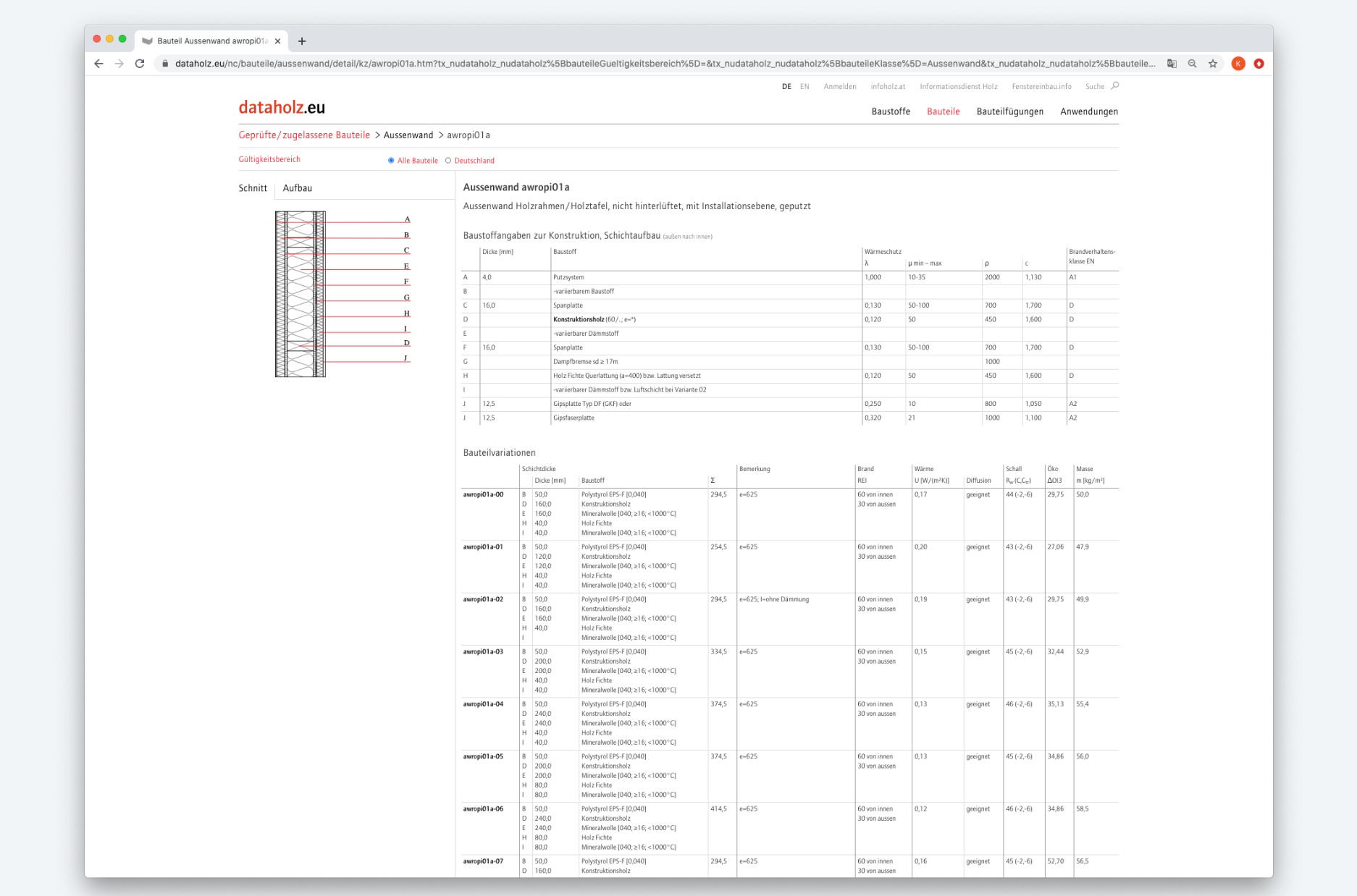Image resolution: width=1357 pixels, height=896 pixels.
Task: Click the awropi01a-02 variation label
Action: (483, 599)
